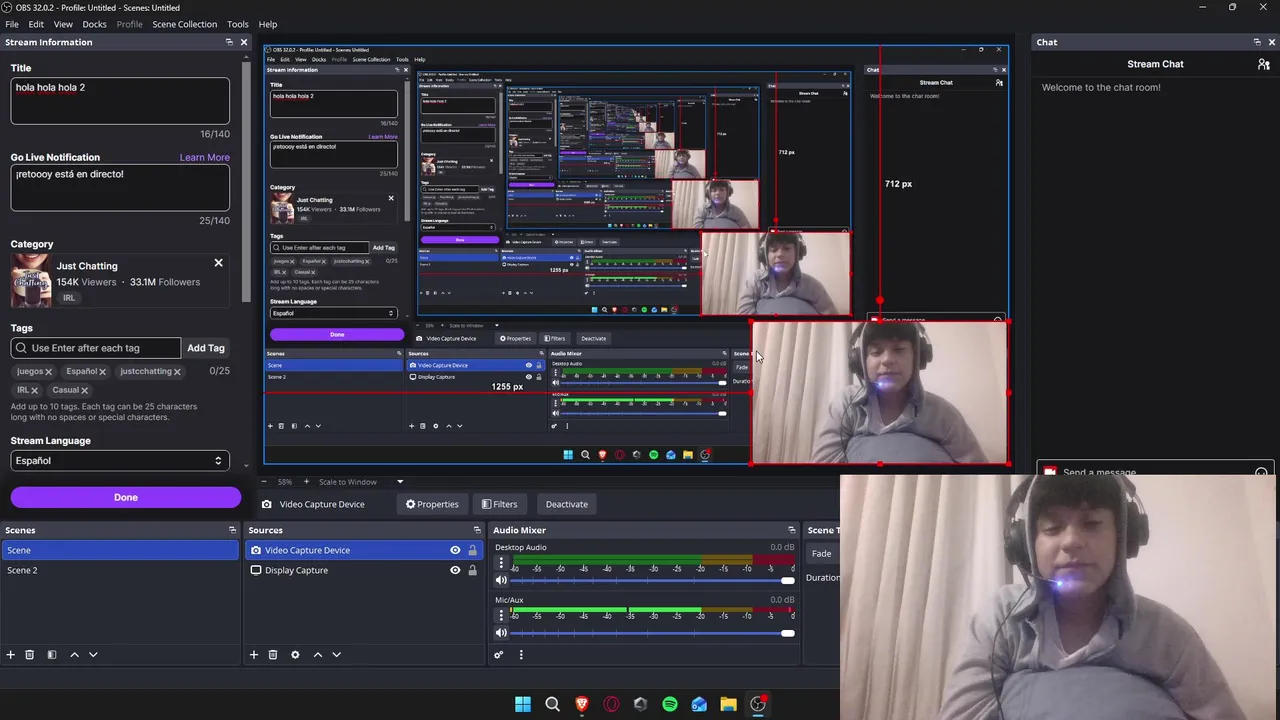This screenshot has height=720, width=1280.
Task: Open Audio Mixer options three-dot menu
Action: [x=521, y=655]
